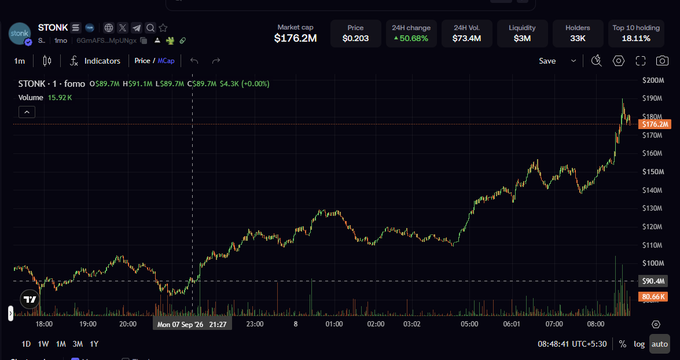
Task: Click the 23:00 time axis label
Action: [x=255, y=324]
